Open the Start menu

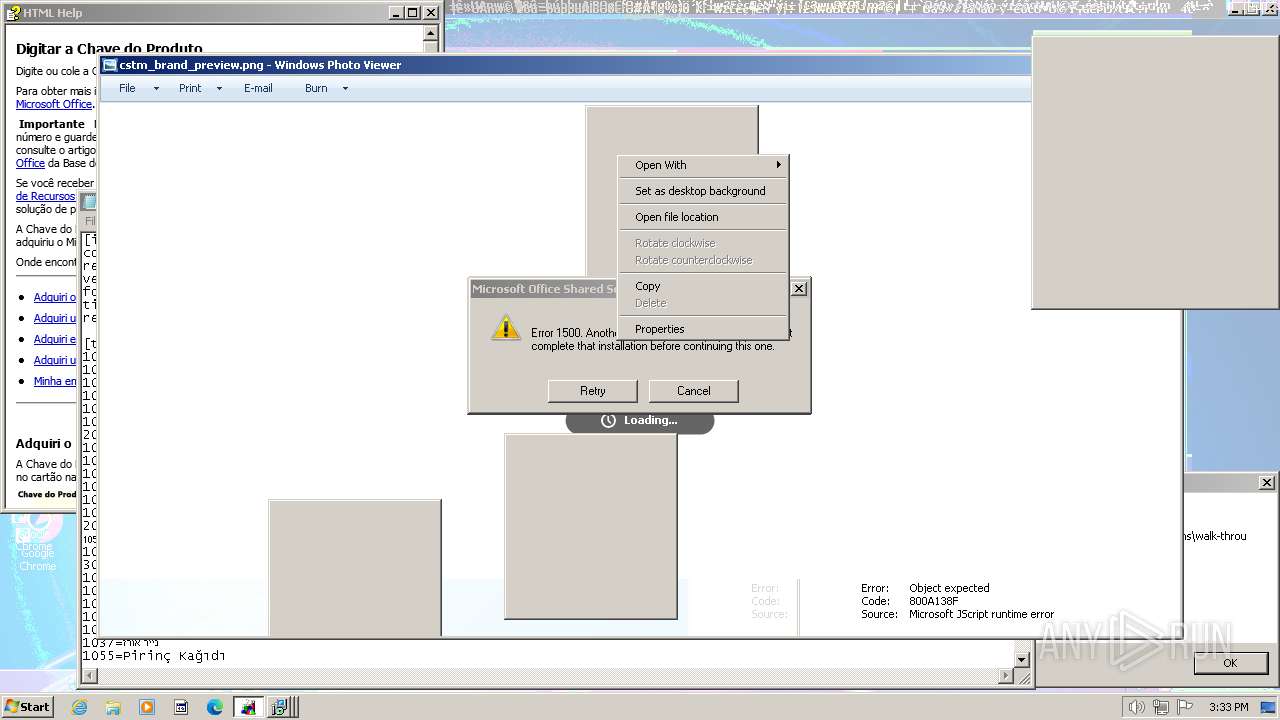click(27, 707)
